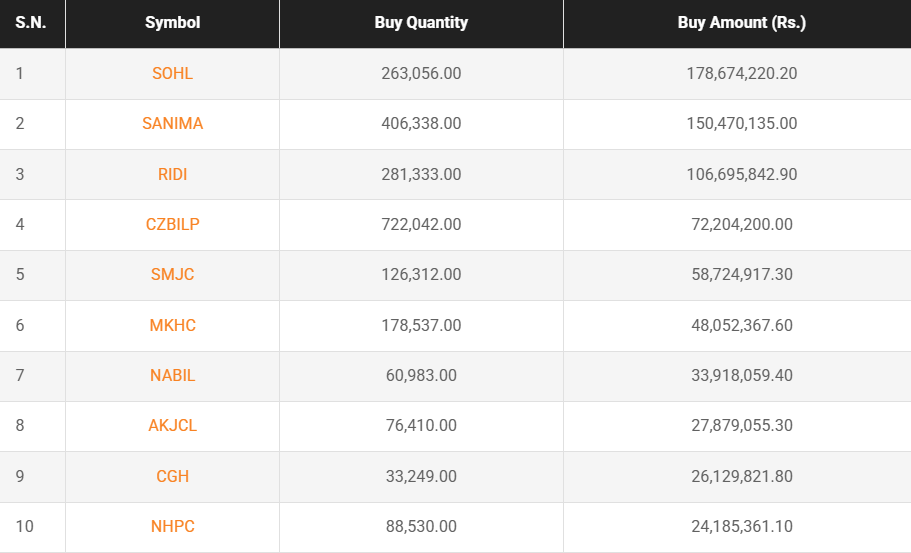Screen dimensions: 911x553
Task: Open the SANIMA symbol link
Action: coord(172,123)
